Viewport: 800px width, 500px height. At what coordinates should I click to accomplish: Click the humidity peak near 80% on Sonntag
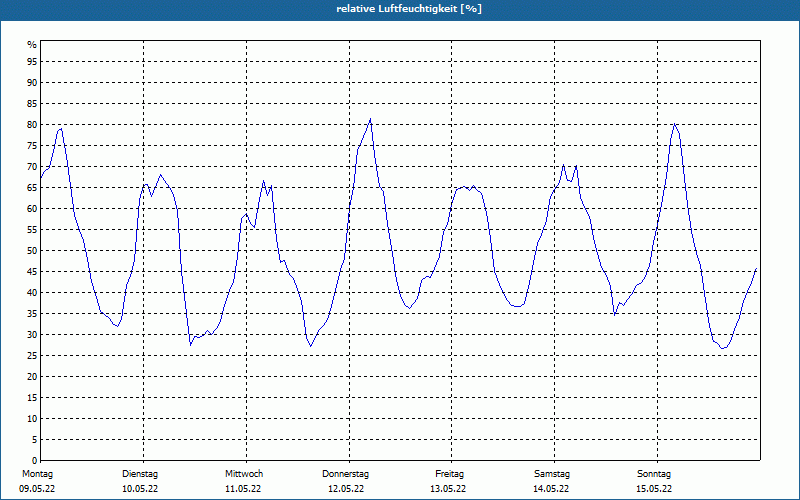(x=674, y=124)
